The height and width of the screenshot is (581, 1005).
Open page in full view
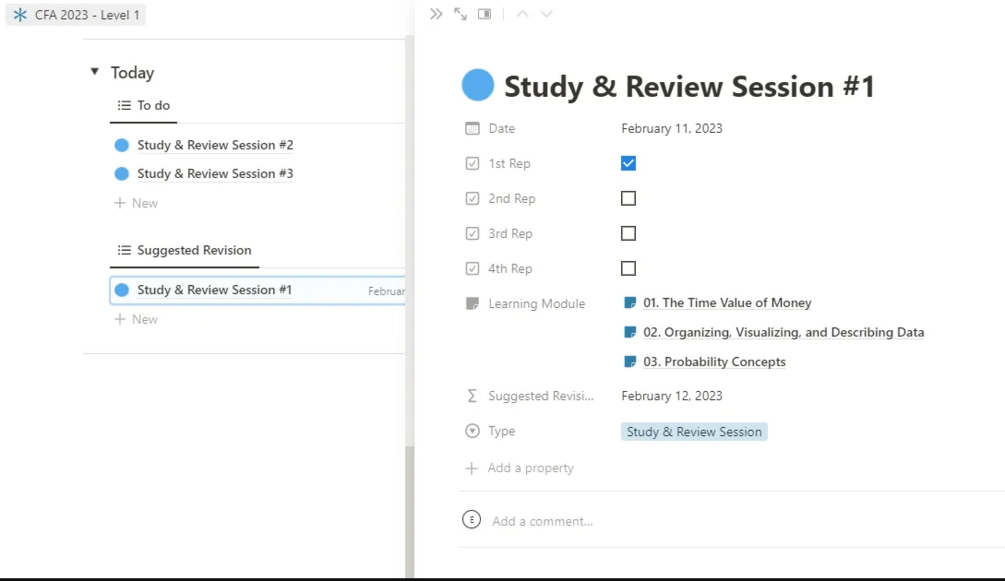click(x=460, y=14)
